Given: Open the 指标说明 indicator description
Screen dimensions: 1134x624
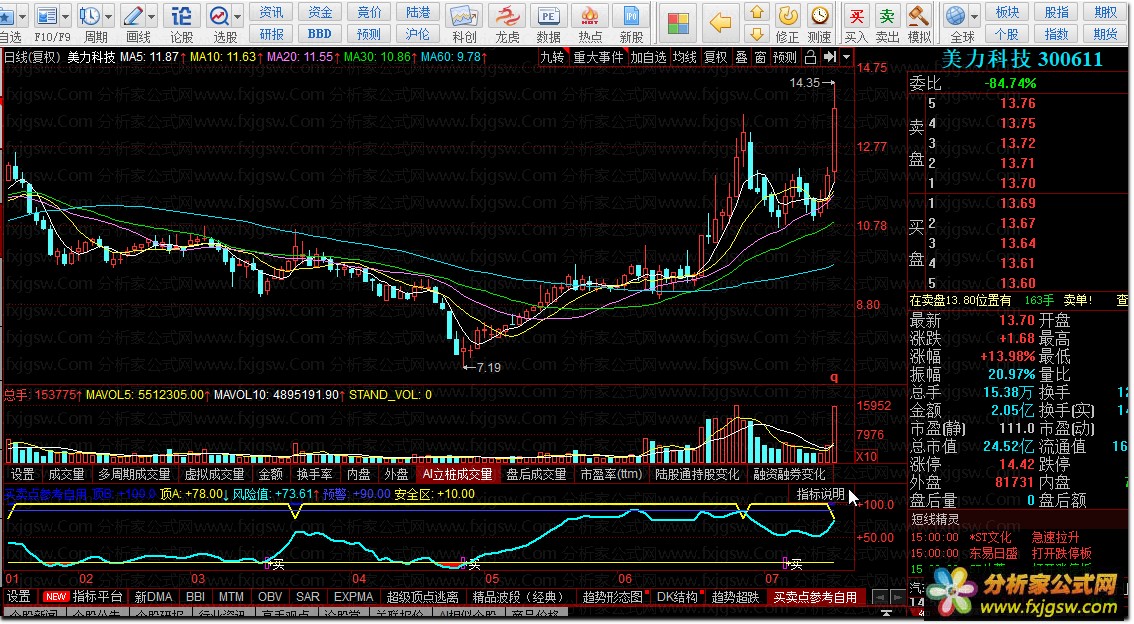Looking at the screenshot, I should coord(820,494).
